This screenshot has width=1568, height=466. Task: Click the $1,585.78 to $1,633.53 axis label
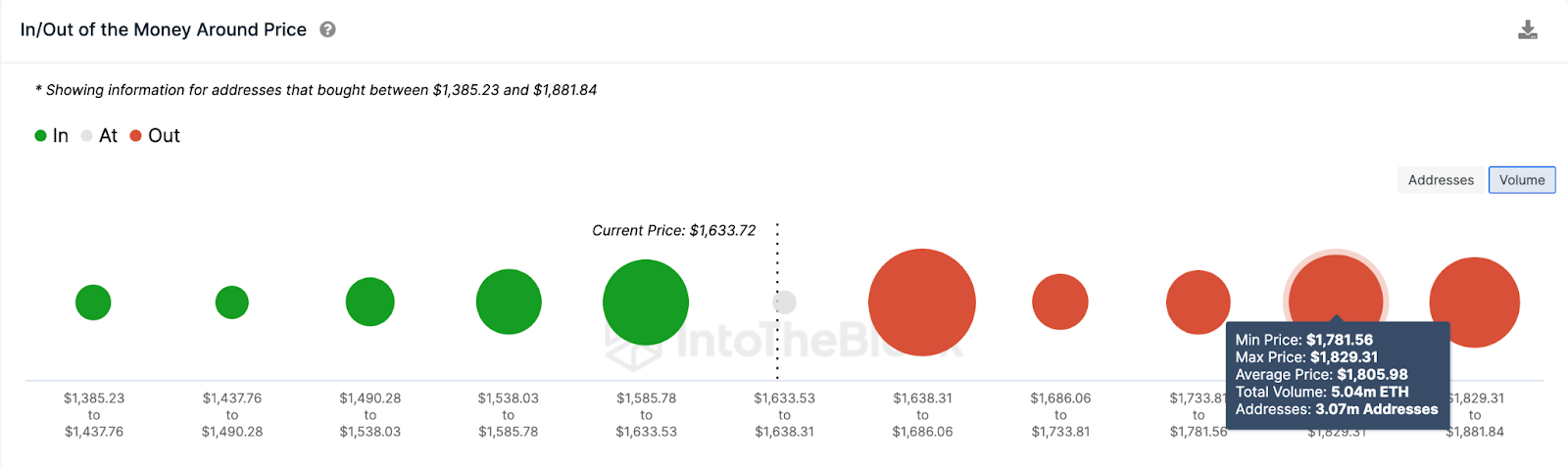(x=646, y=415)
